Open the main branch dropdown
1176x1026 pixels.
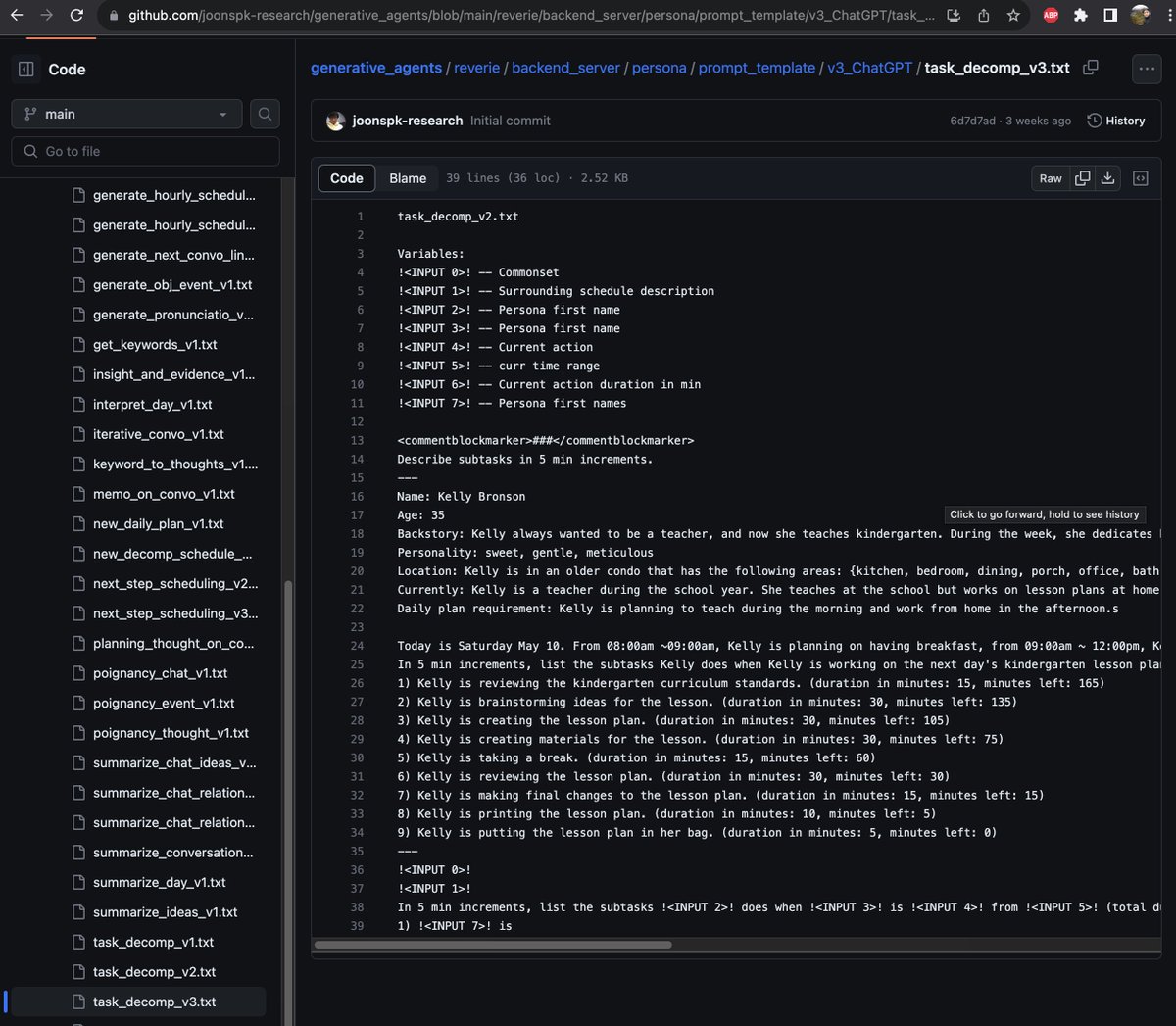126,114
